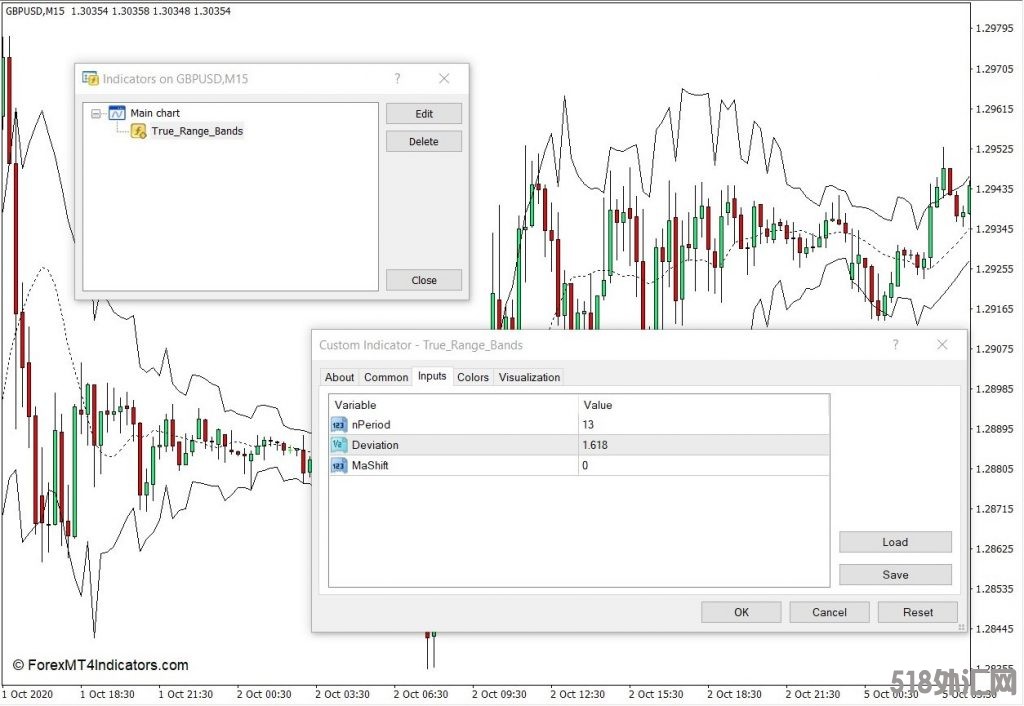Click the 1 Oct 18:30 time label
This screenshot has height=706, width=1024.
pos(107,694)
